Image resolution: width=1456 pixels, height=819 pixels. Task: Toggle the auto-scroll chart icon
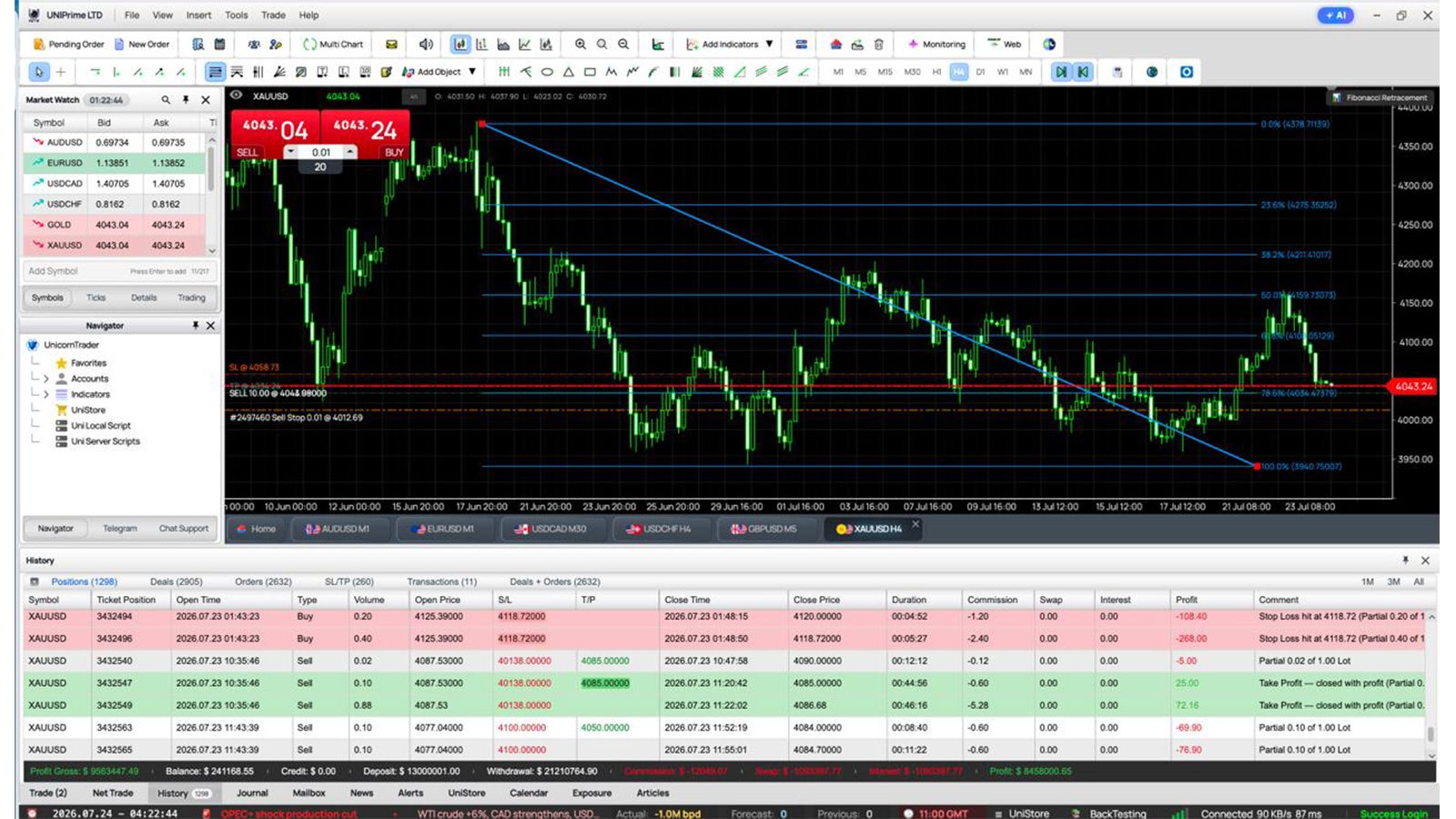click(x=1083, y=72)
